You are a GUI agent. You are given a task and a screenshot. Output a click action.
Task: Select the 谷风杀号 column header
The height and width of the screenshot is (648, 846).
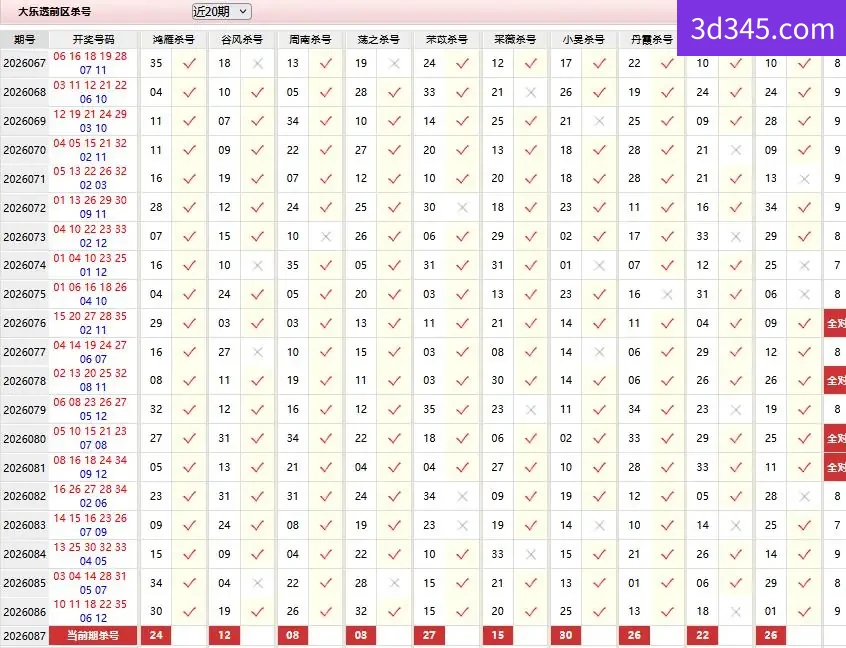click(x=242, y=39)
